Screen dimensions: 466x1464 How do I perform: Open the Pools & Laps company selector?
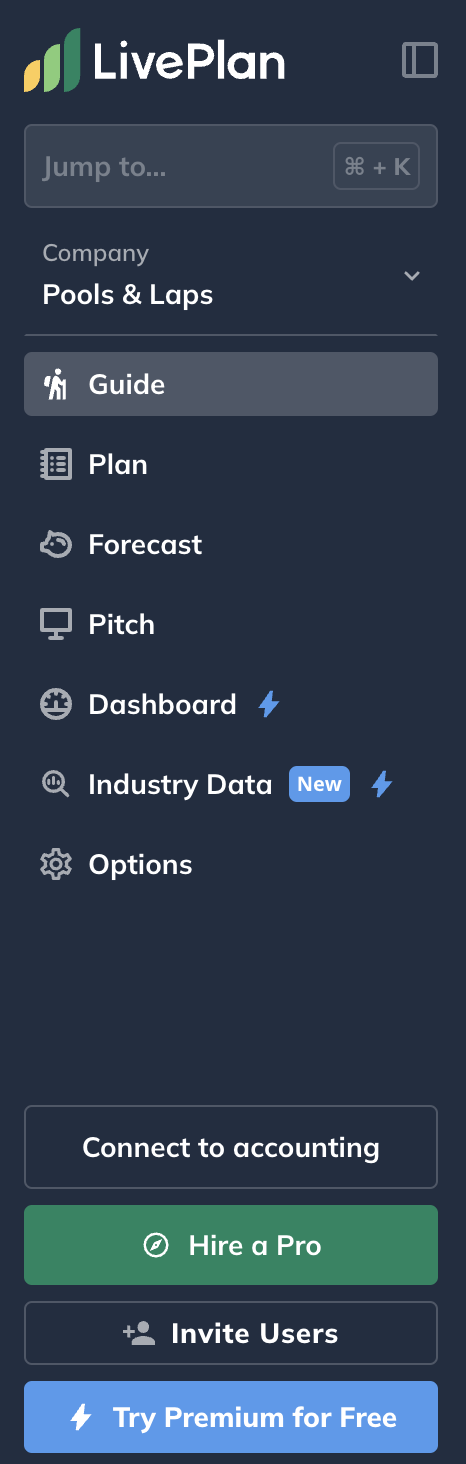click(231, 275)
